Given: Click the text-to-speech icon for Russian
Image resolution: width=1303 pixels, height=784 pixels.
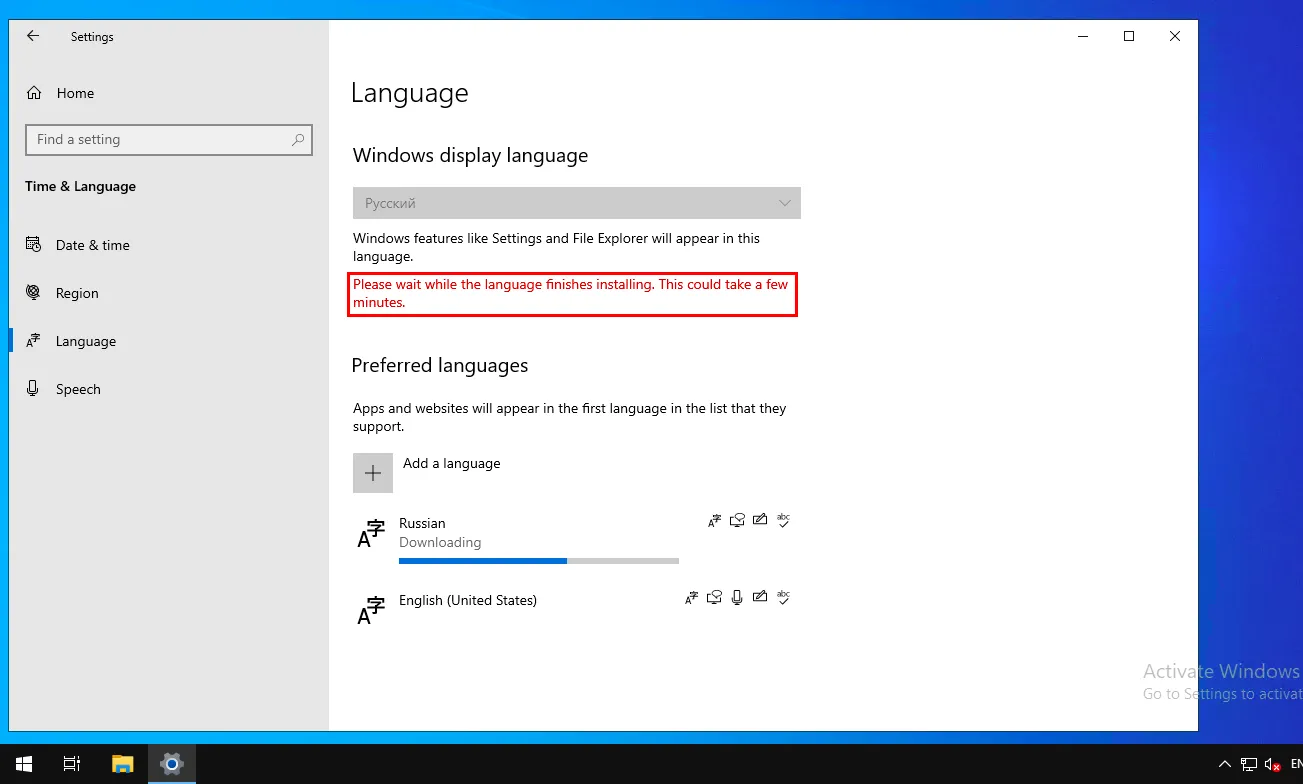Looking at the screenshot, I should (737, 520).
